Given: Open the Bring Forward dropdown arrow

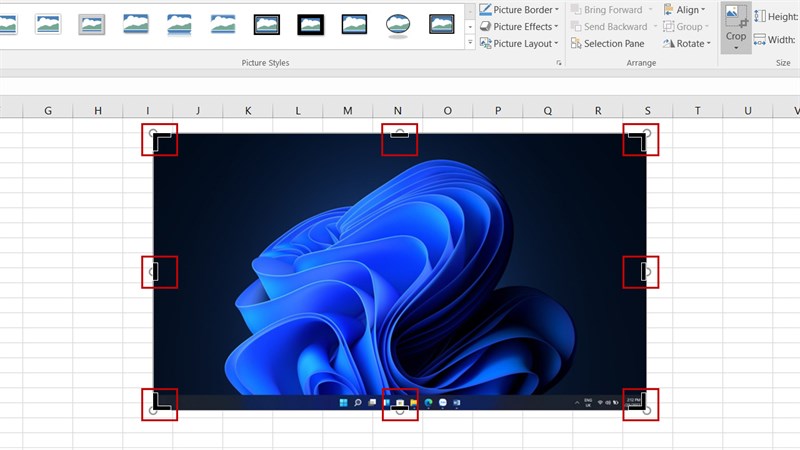Looking at the screenshot, I should [x=651, y=10].
